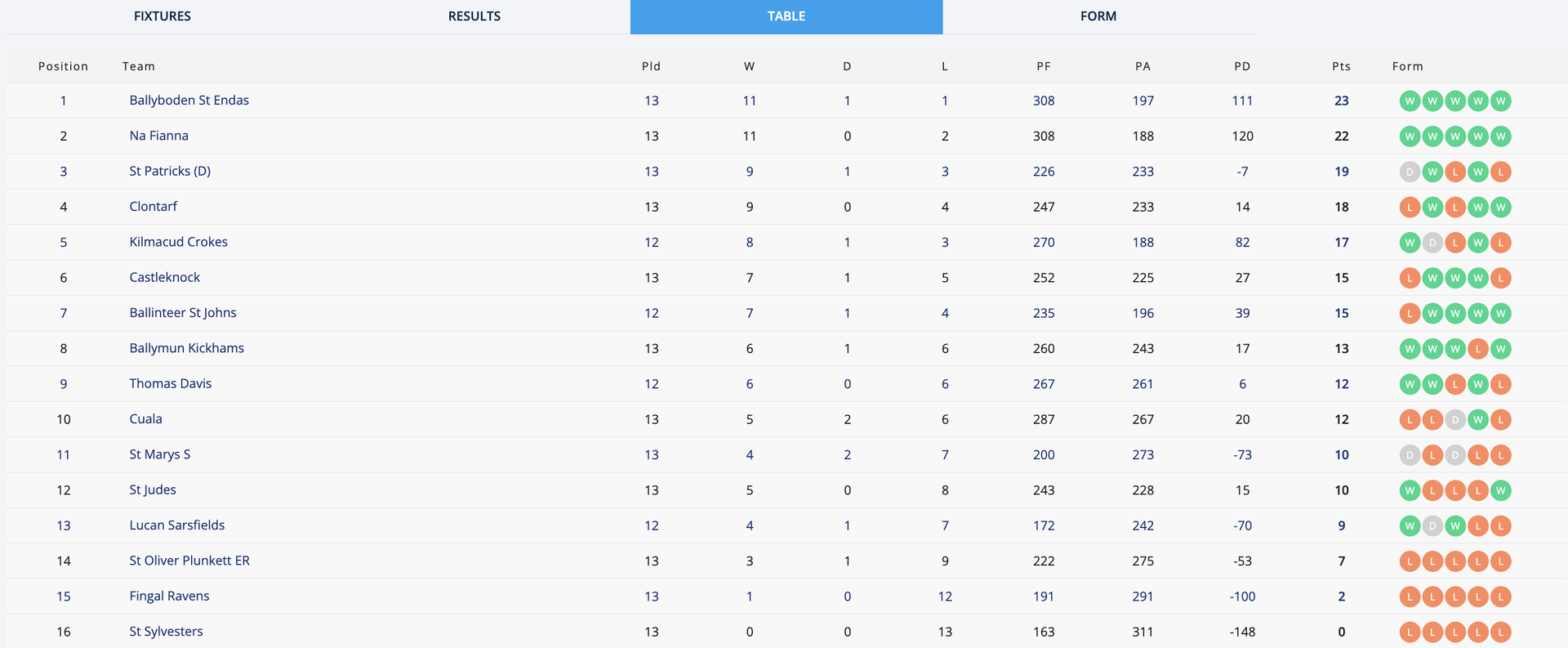Click St Judes' first form icon (win)
This screenshot has height=648, width=1568.
1410,491
